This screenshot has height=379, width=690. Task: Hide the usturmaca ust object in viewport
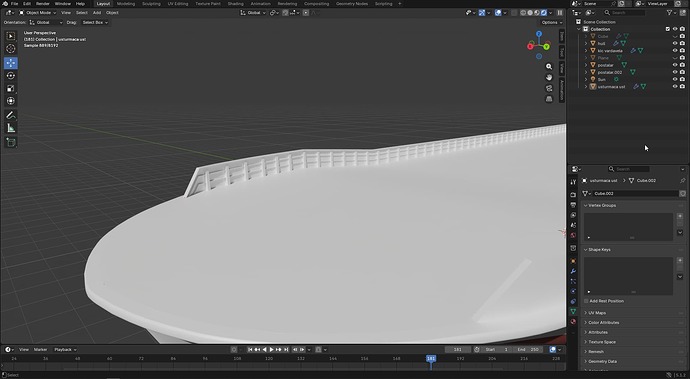tap(675, 87)
